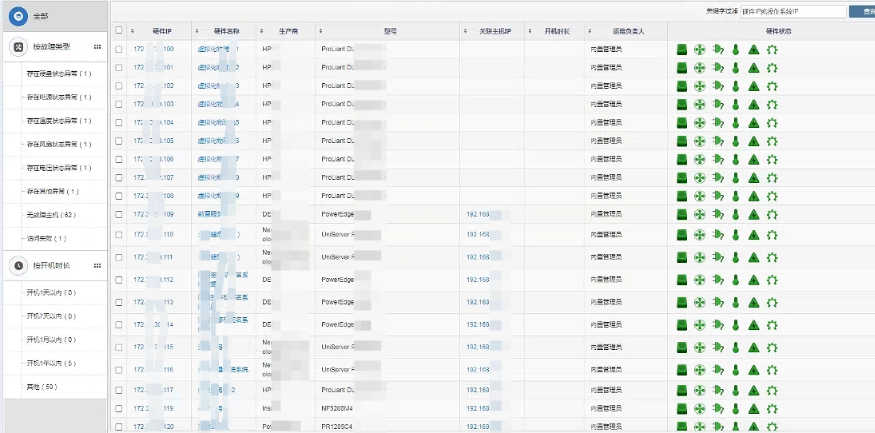This screenshot has height=433, width=875.
Task: Sort the table by the 开机时长 column arrow
Action: [530, 31]
